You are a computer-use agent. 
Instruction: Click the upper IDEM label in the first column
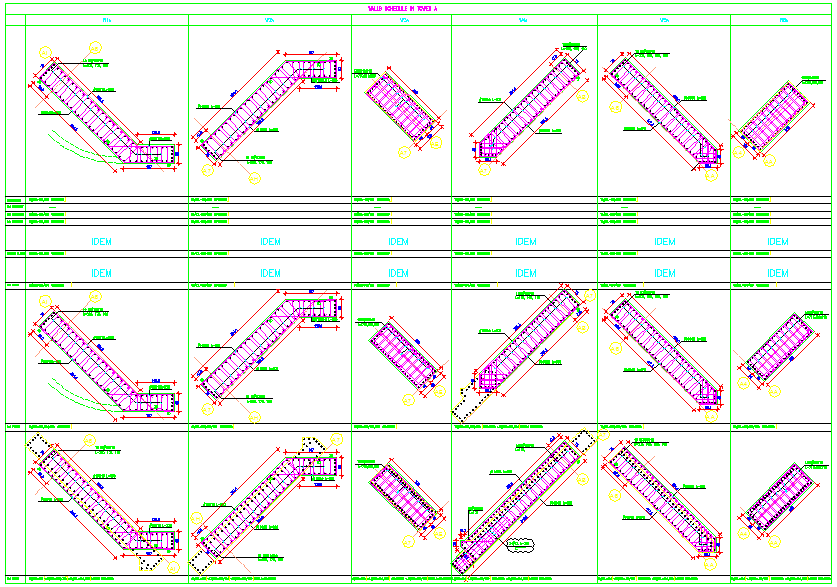click(102, 242)
